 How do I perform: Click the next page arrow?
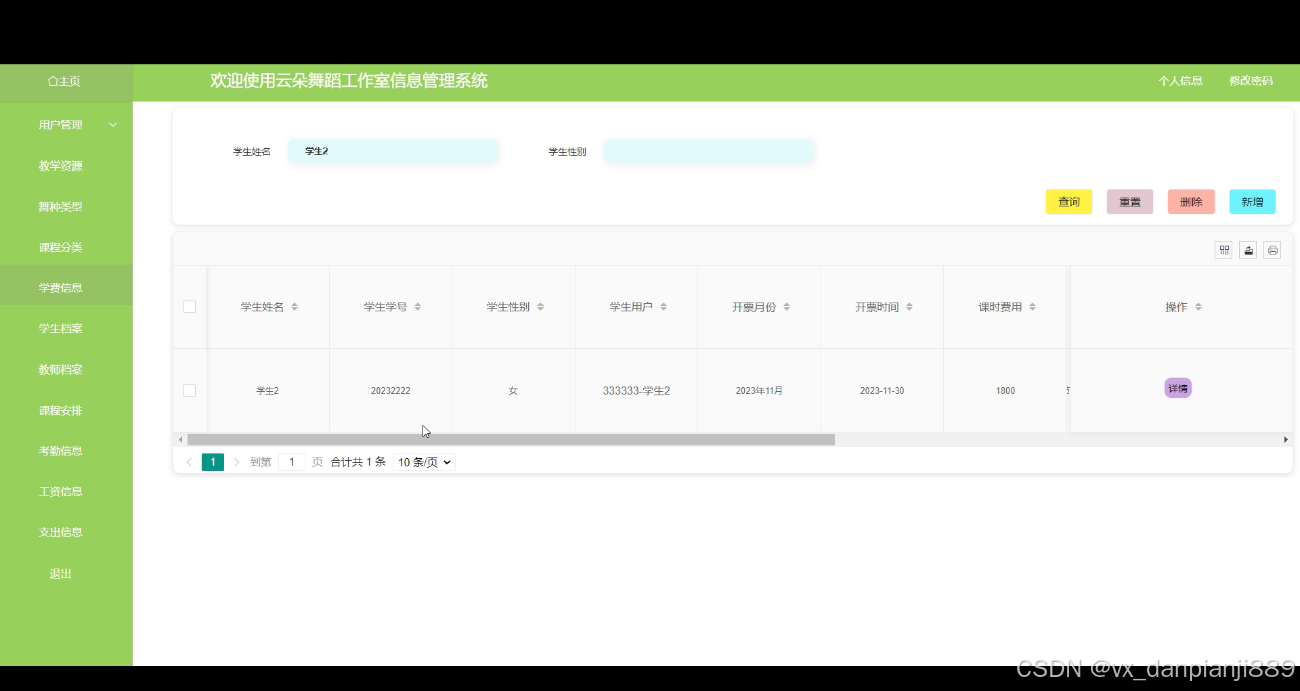[236, 462]
